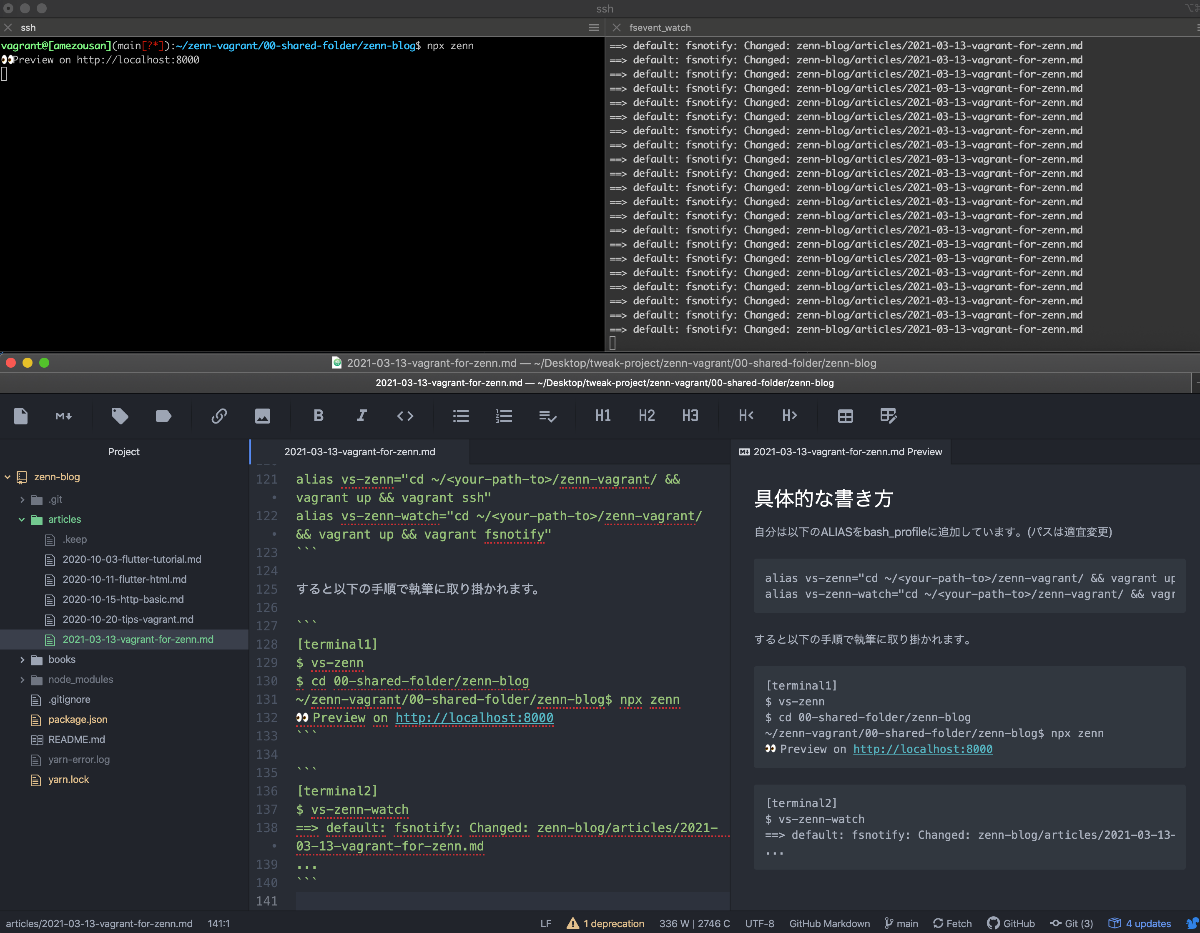Viewport: 1200px width, 933px height.
Task: Select the fsevent_watch terminal tab
Action: (x=660, y=28)
